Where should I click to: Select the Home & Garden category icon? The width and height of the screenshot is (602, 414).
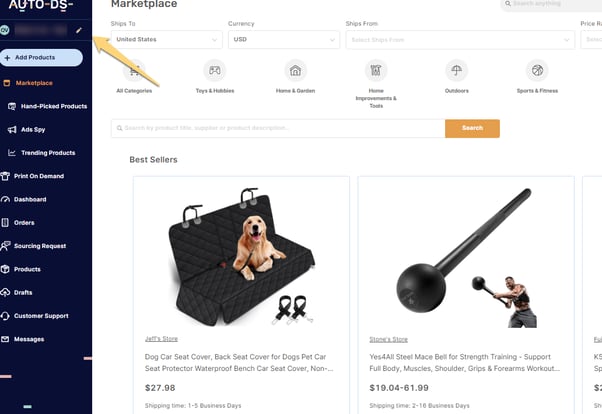pyautogui.click(x=295, y=71)
